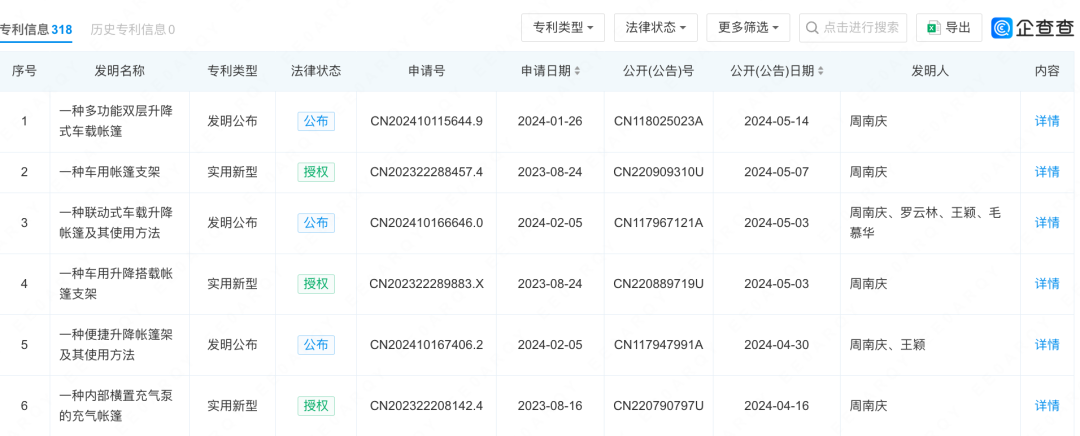Image resolution: width=1080 pixels, height=436 pixels.
Task: Click the 申请号 column header
Action: coord(426,71)
